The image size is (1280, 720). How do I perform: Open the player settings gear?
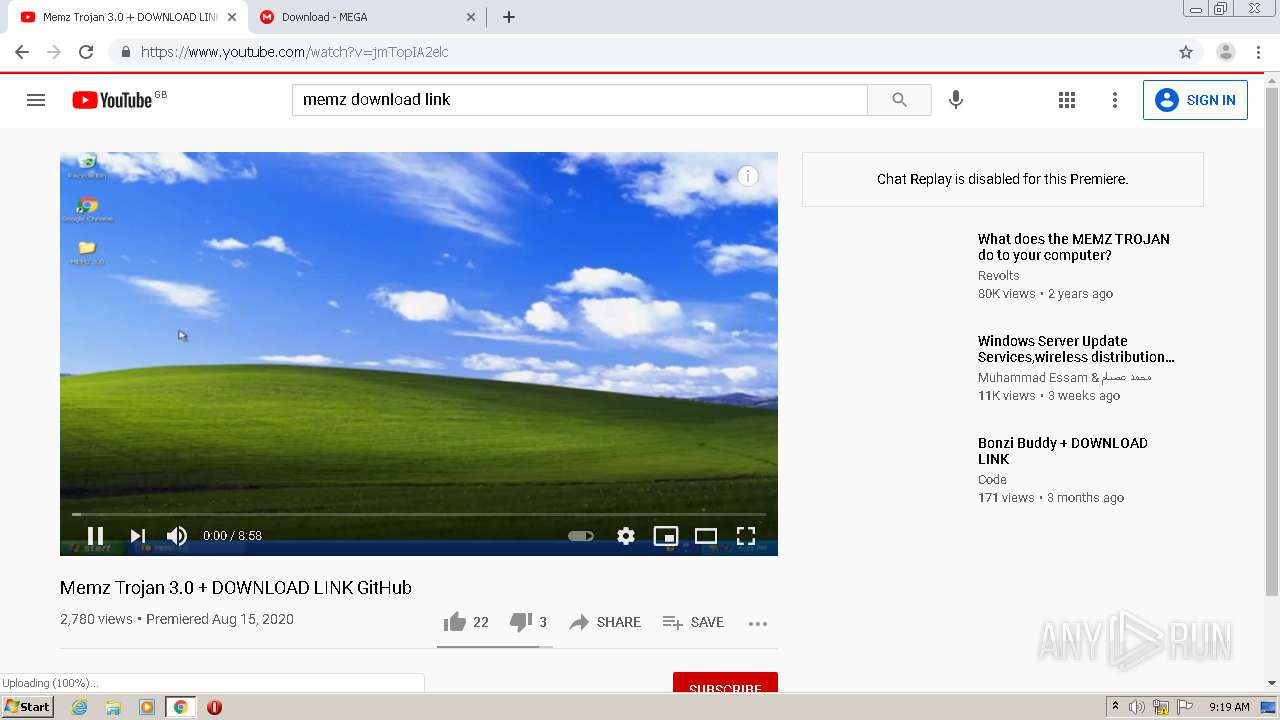coord(626,536)
